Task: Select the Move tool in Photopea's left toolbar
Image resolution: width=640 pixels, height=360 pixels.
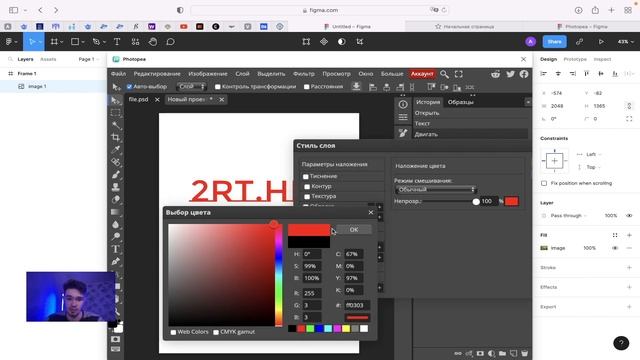Action: point(116,100)
